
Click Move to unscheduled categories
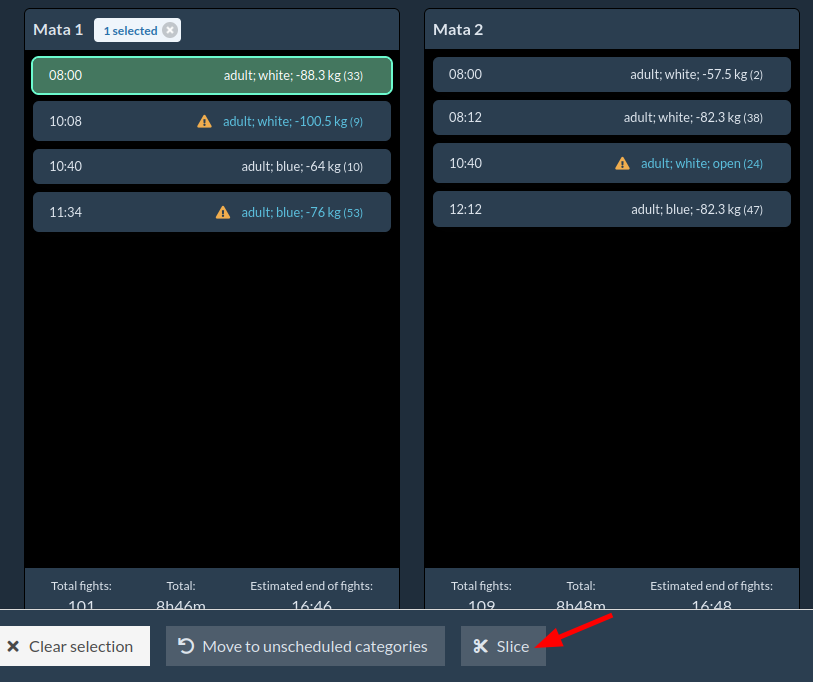[x=304, y=646]
